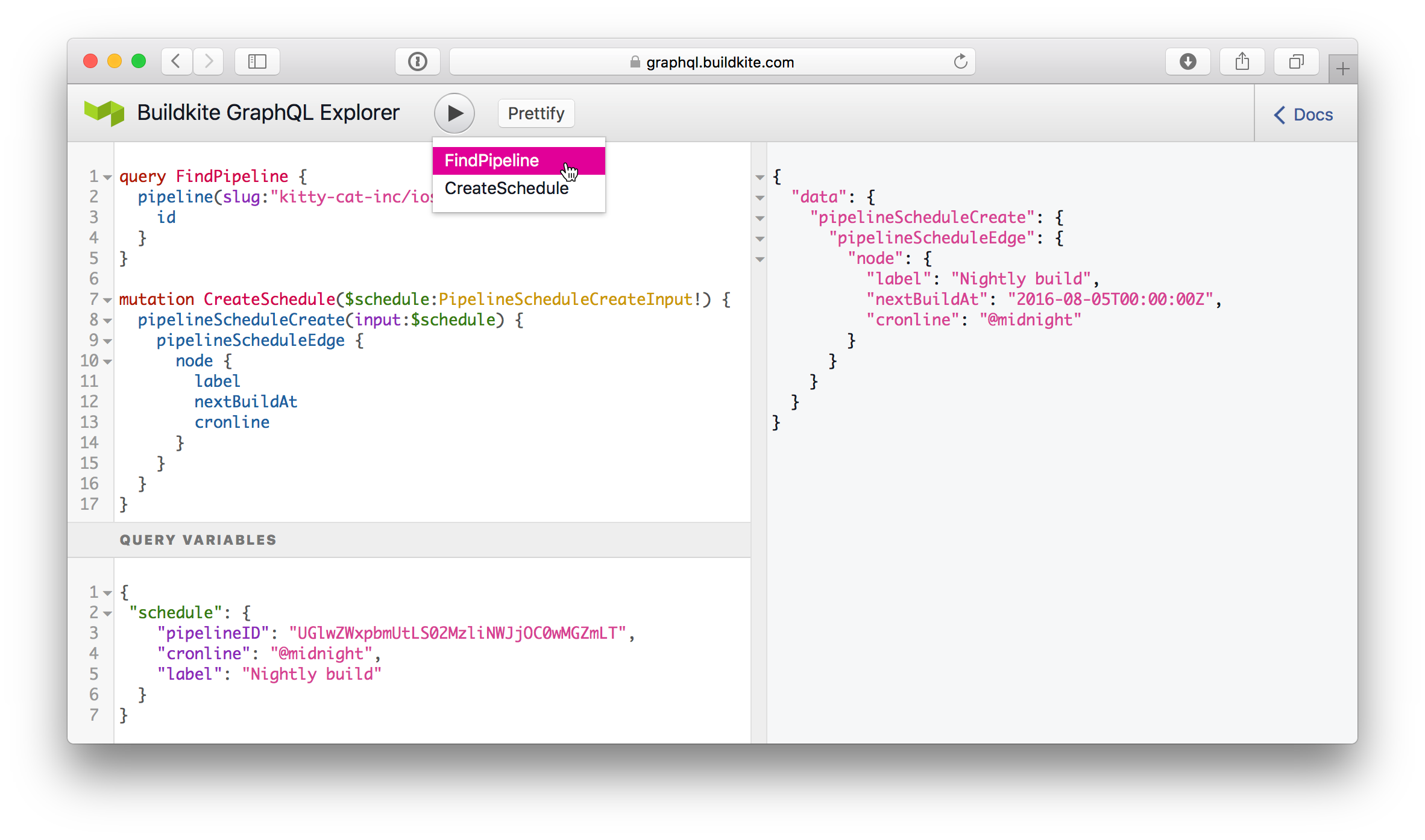Click the 'query FindPipeline' text in editor
Screen dimensions: 1425x840
pyautogui.click(x=204, y=176)
